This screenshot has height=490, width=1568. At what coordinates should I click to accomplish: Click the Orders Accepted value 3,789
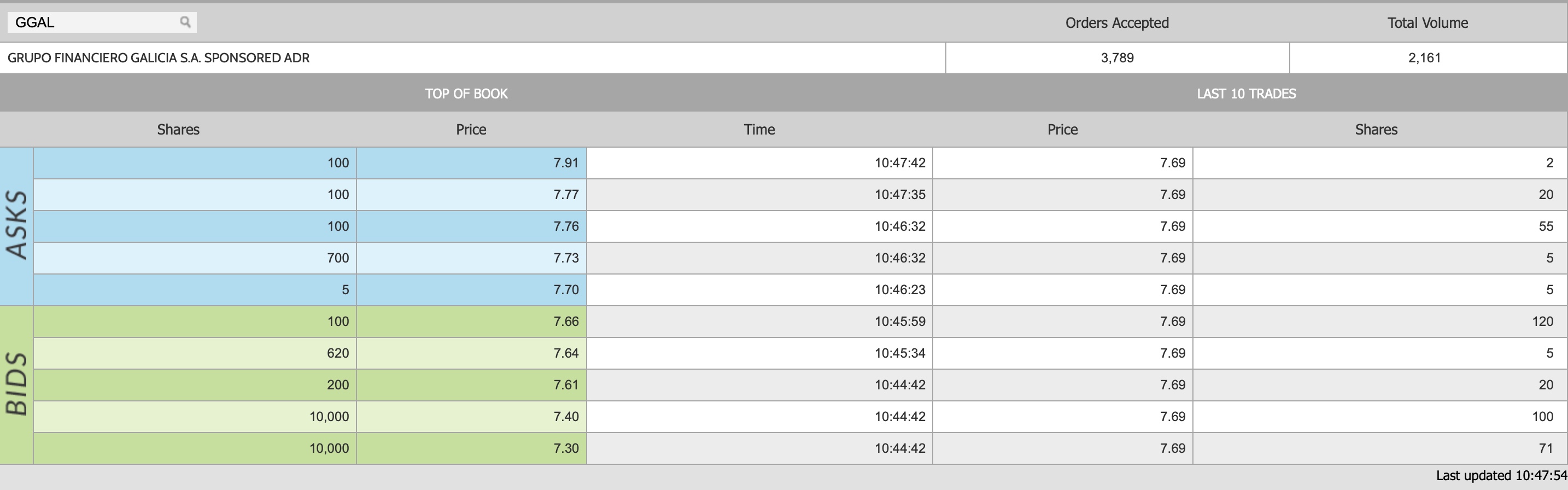[x=1117, y=58]
